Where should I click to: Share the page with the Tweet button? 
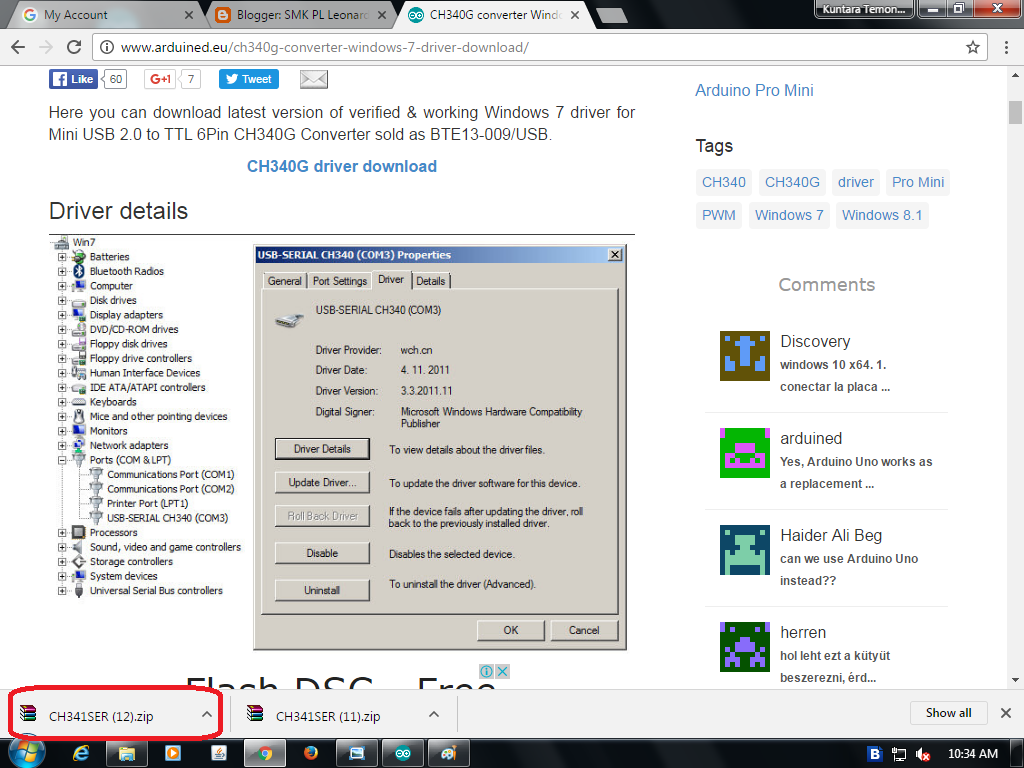tap(249, 79)
